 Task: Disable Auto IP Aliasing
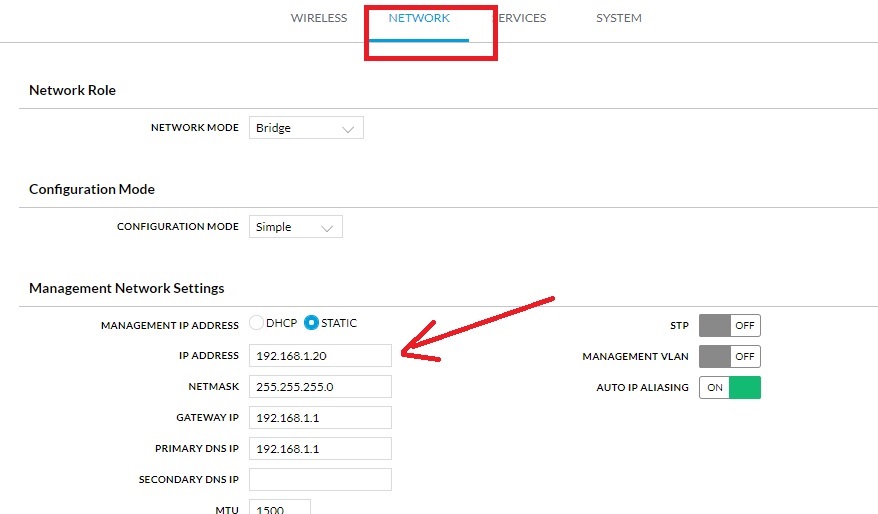click(x=729, y=387)
